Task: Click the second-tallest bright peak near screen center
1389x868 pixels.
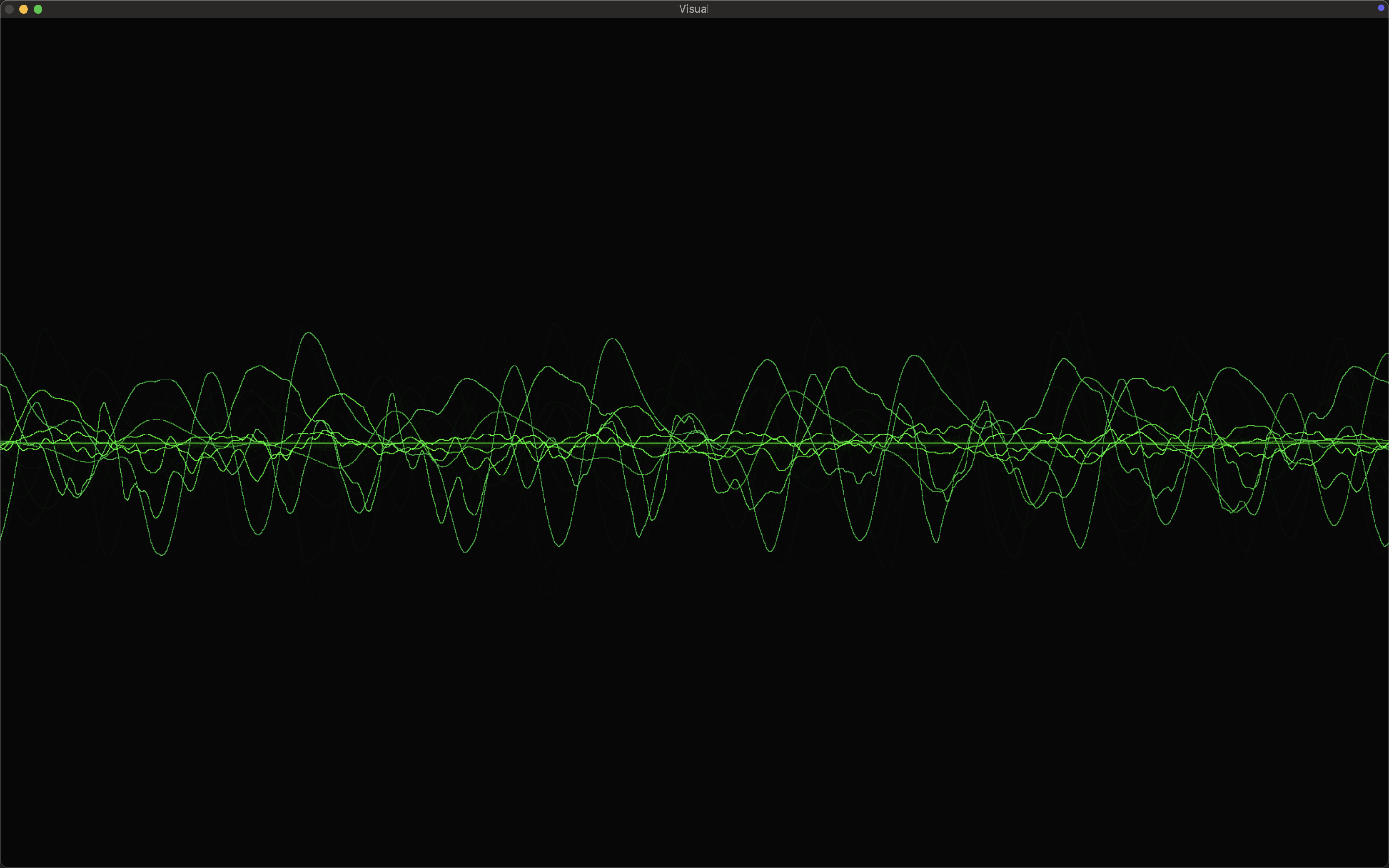Action: click(x=613, y=339)
